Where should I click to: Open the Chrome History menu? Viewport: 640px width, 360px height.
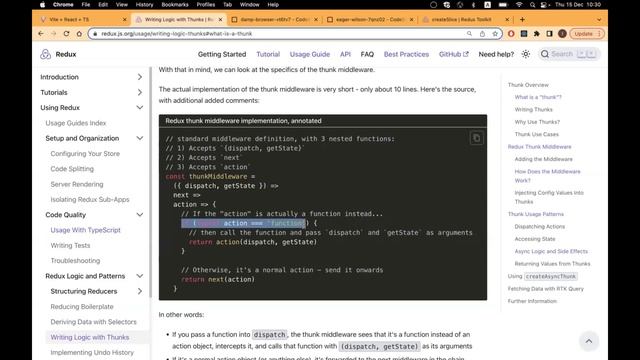click(x=144, y=4)
